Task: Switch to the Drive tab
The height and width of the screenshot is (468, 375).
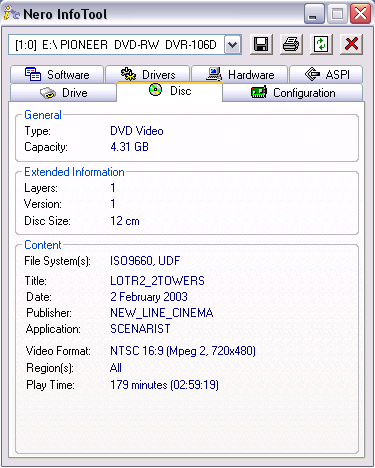Action: [63, 93]
